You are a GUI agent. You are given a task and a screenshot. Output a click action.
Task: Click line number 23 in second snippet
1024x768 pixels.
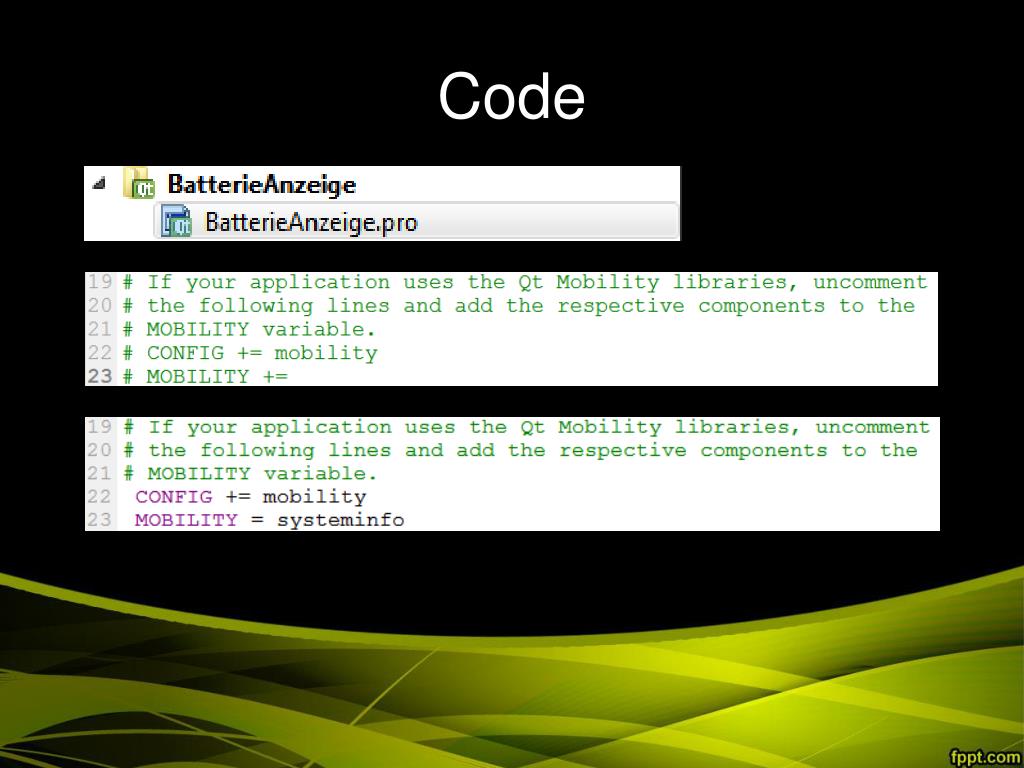coord(100,520)
